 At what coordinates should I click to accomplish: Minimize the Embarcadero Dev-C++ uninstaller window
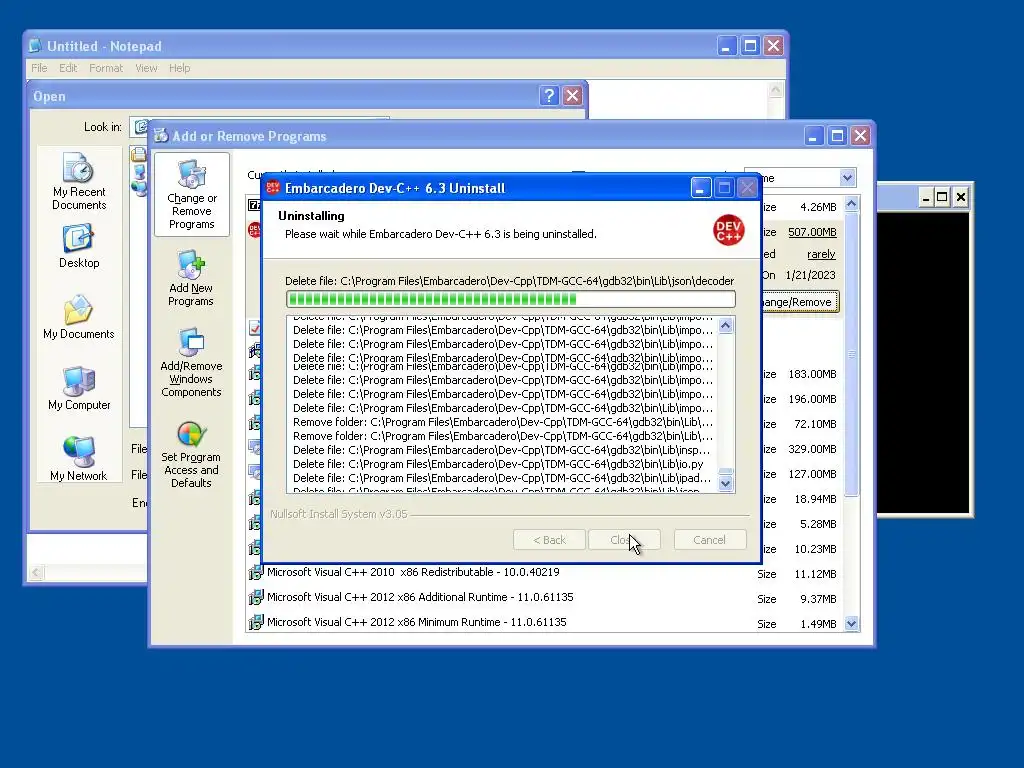point(700,189)
